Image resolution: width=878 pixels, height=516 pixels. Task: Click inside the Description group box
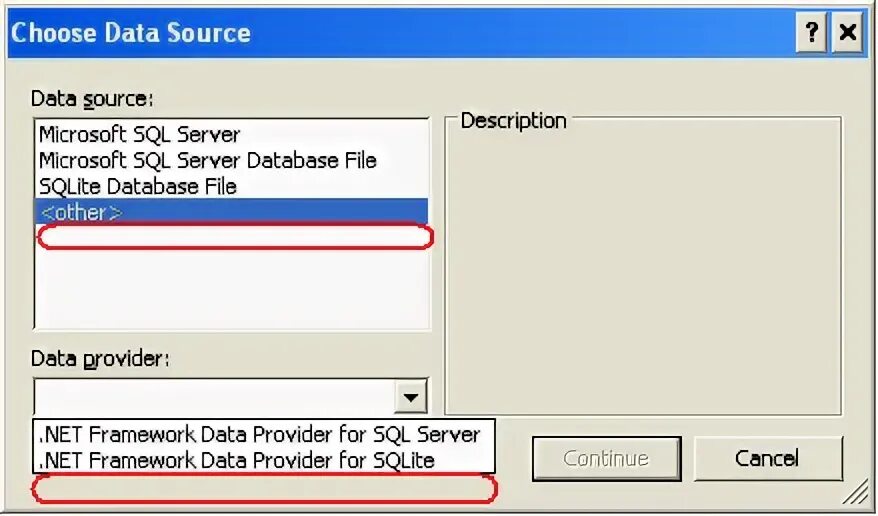pos(642,270)
